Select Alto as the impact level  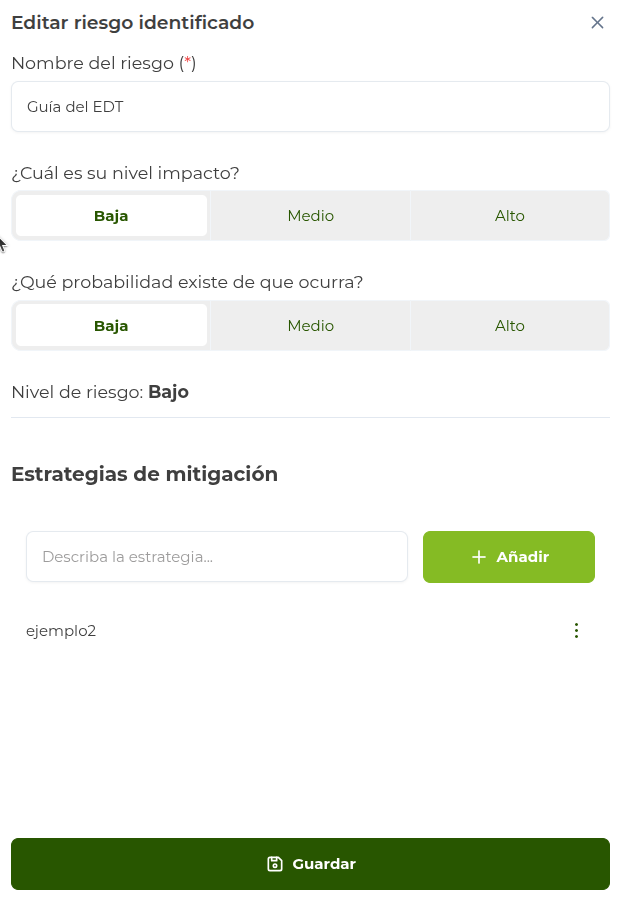[x=510, y=215]
